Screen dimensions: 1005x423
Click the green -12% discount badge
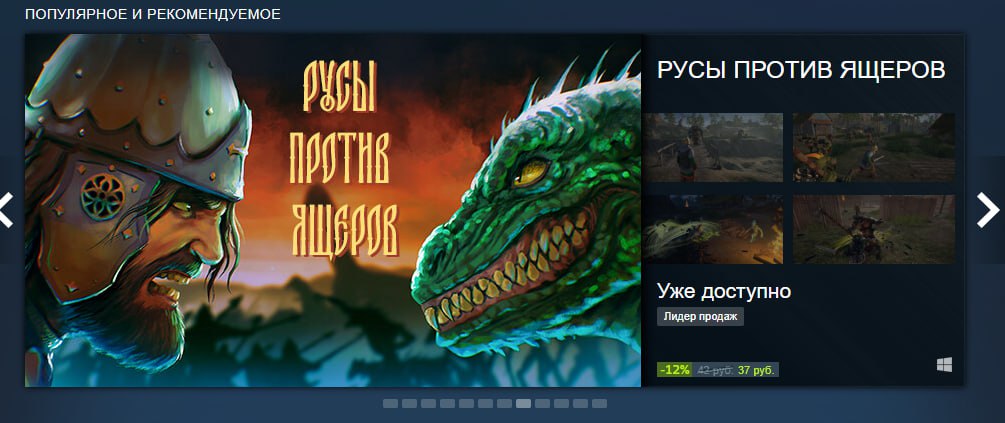pyautogui.click(x=674, y=370)
